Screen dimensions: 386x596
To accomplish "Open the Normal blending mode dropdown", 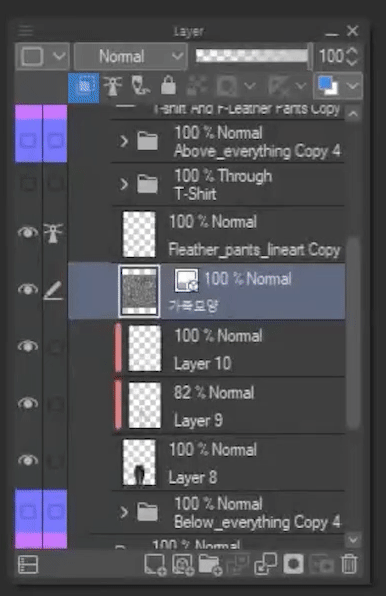I will click(x=131, y=57).
